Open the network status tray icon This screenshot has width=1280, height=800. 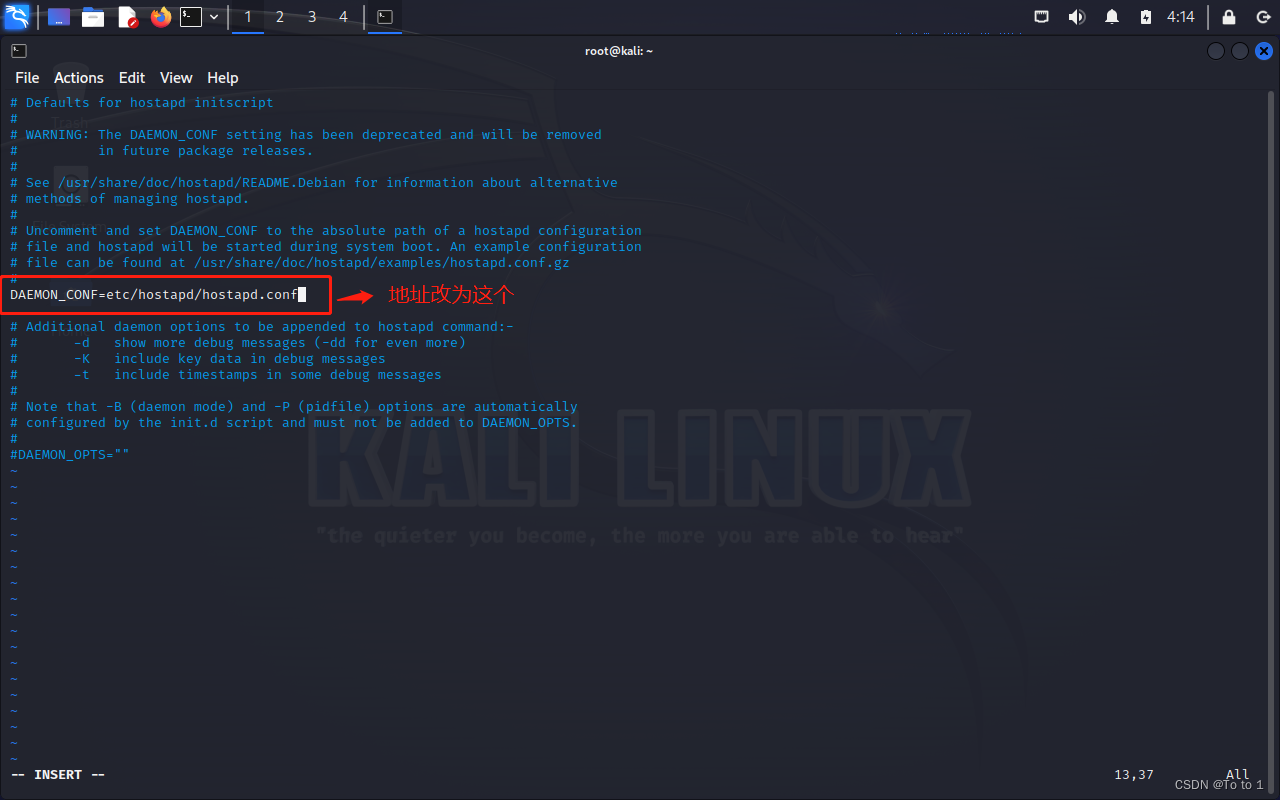point(1041,16)
